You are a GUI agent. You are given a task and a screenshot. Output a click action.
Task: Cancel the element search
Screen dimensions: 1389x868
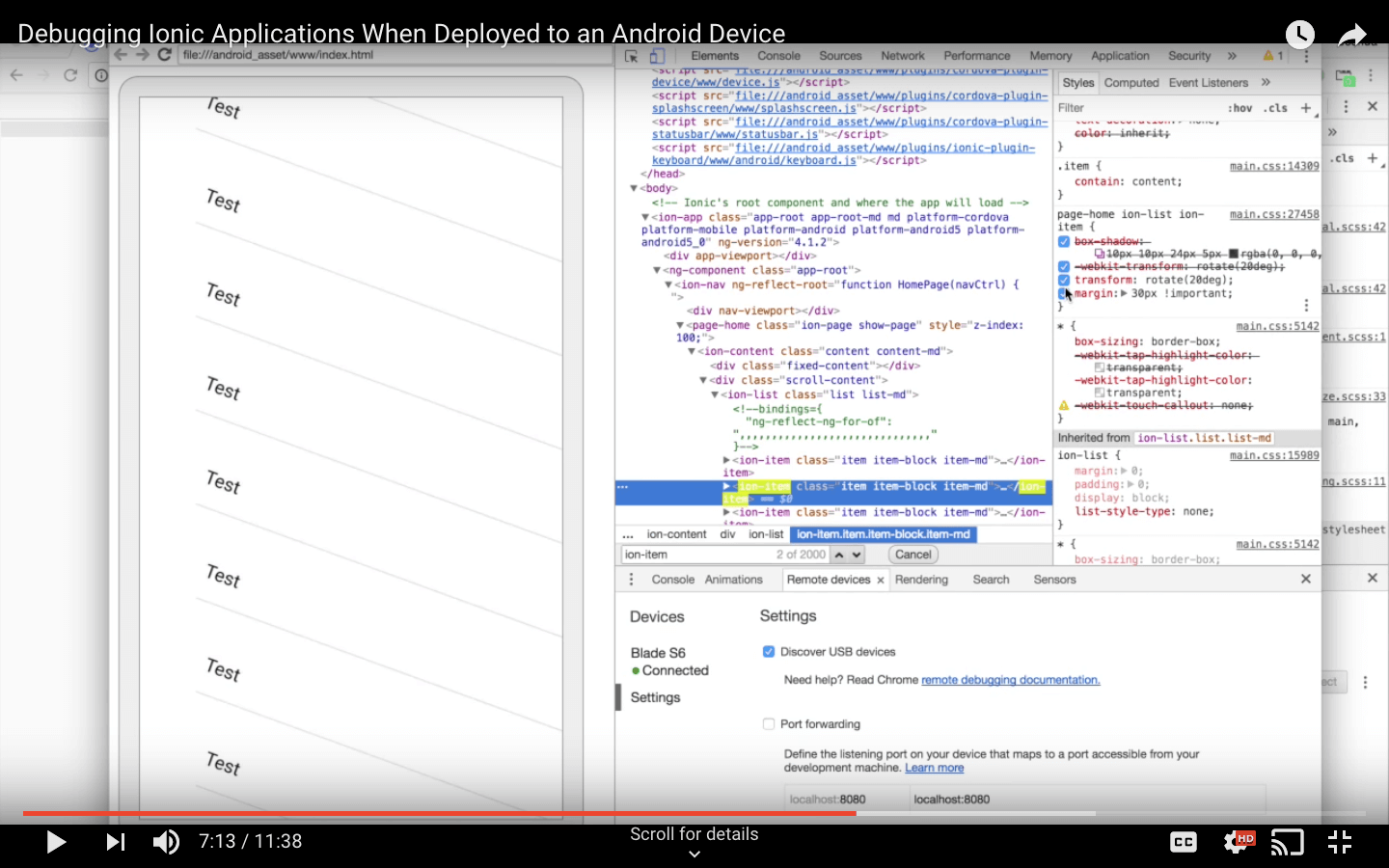912,555
